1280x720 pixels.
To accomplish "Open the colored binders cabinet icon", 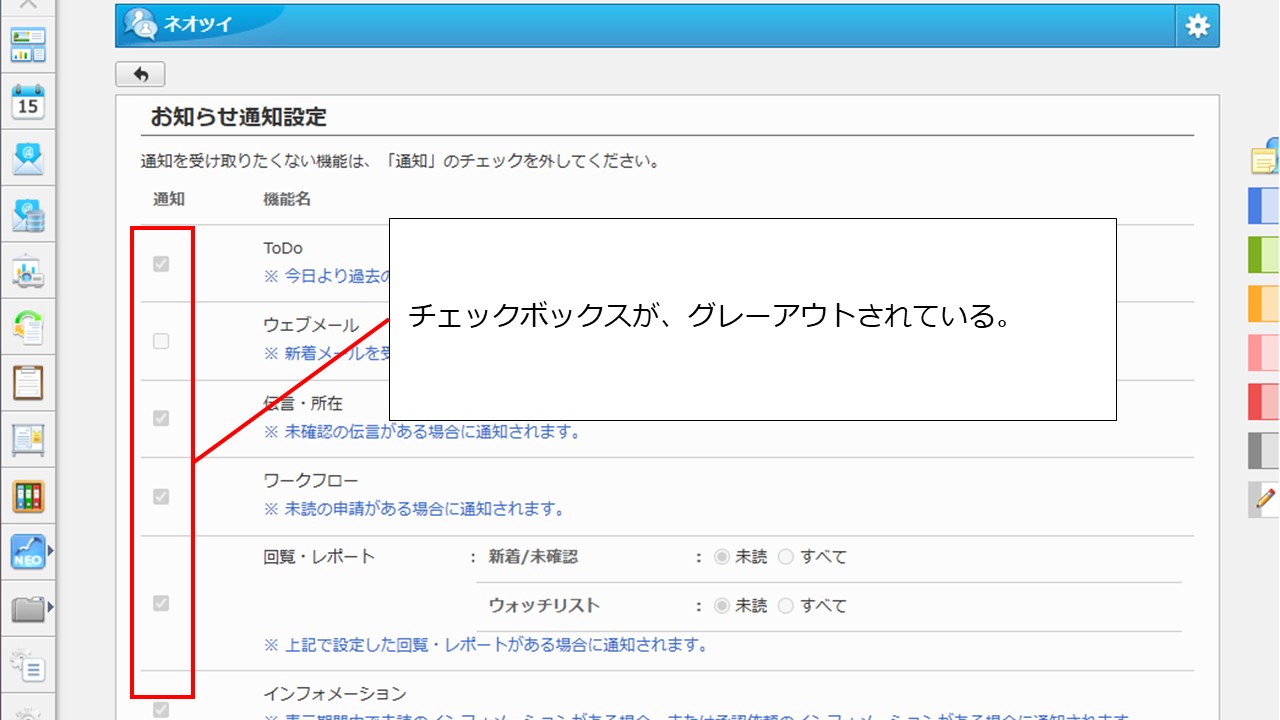I will click(28, 496).
